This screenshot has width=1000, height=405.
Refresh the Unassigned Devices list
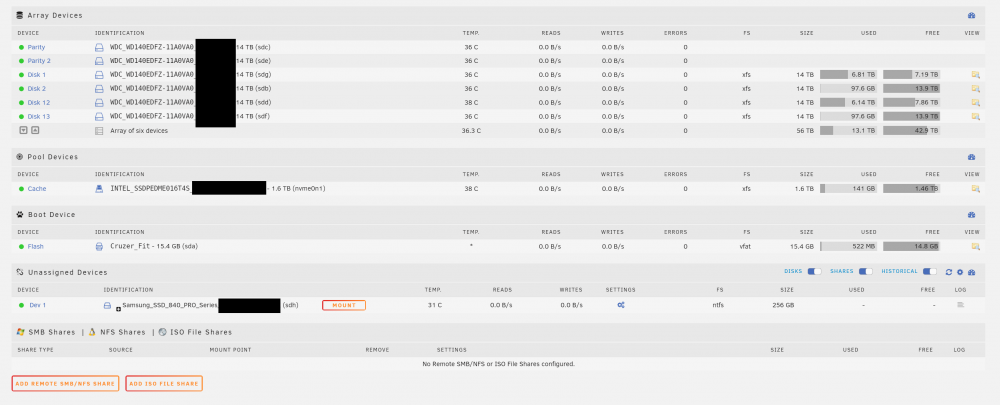tap(948, 272)
